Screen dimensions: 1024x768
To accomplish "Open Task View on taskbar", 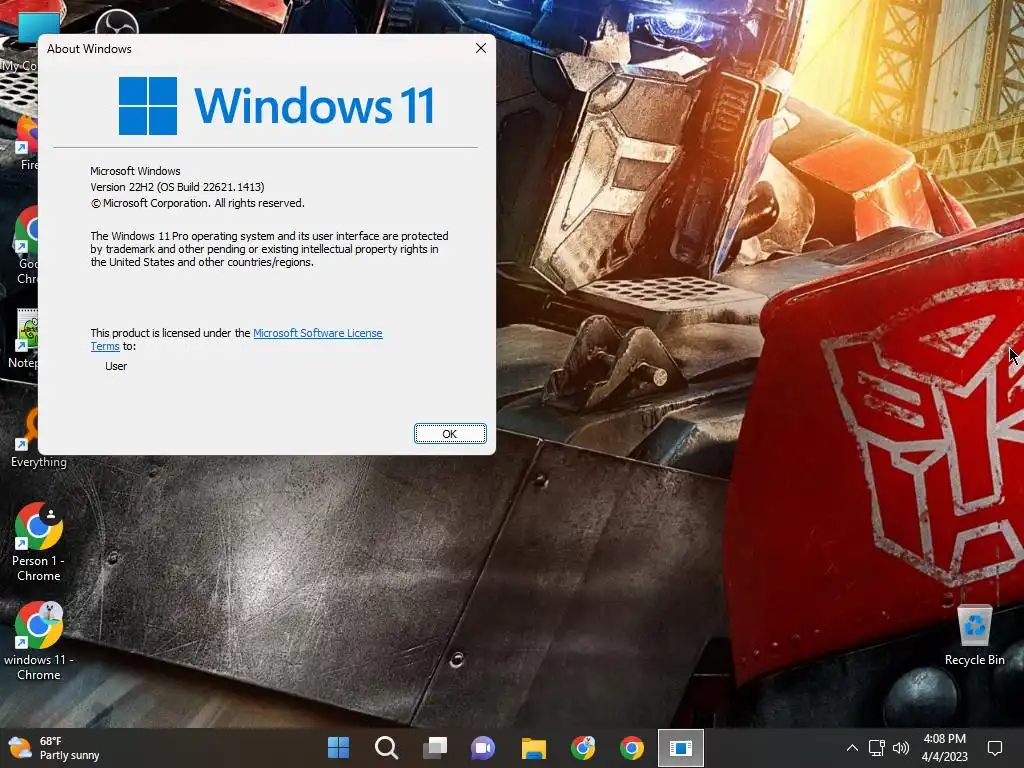I will click(x=435, y=748).
